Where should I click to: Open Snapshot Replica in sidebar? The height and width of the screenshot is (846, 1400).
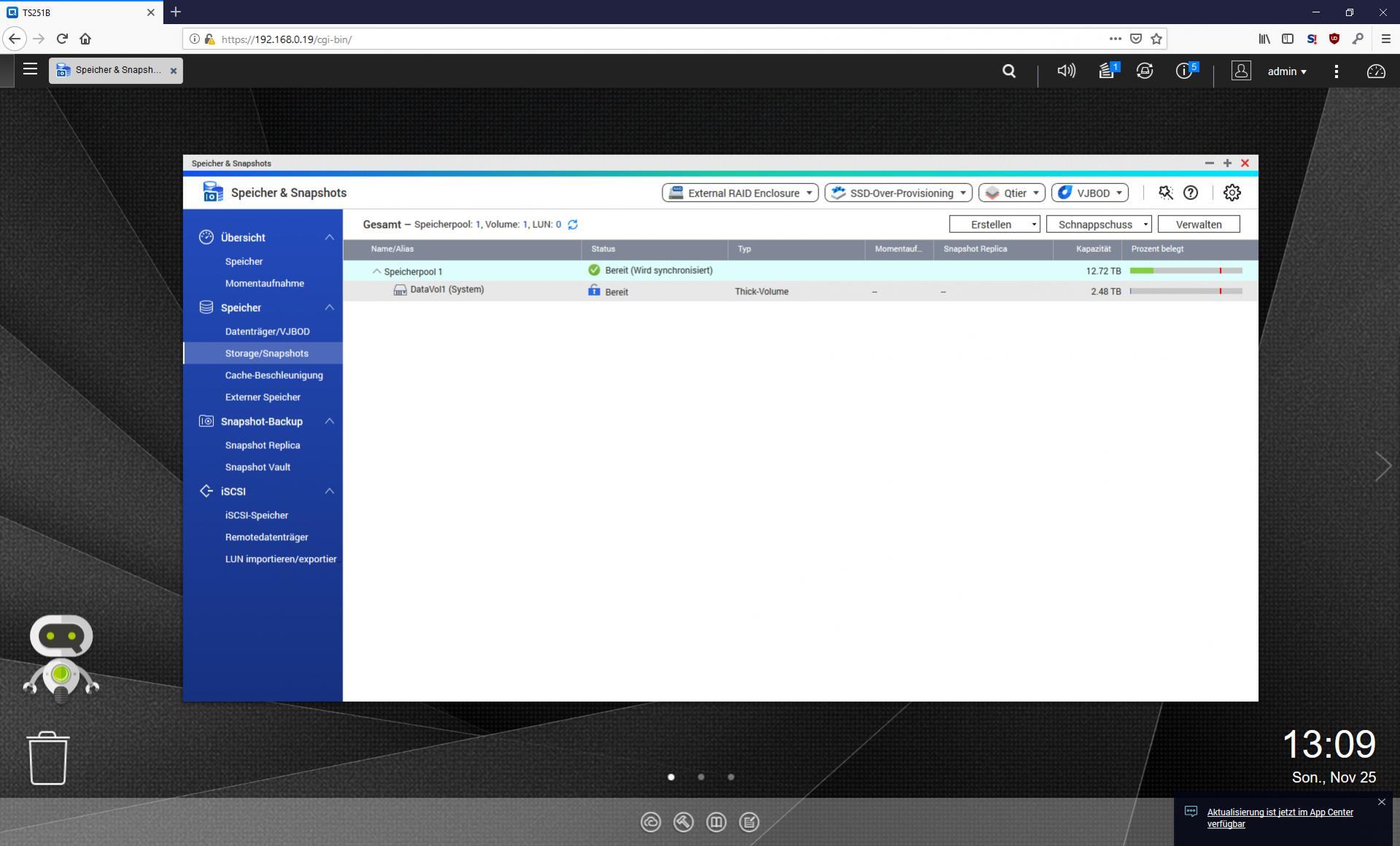click(263, 445)
